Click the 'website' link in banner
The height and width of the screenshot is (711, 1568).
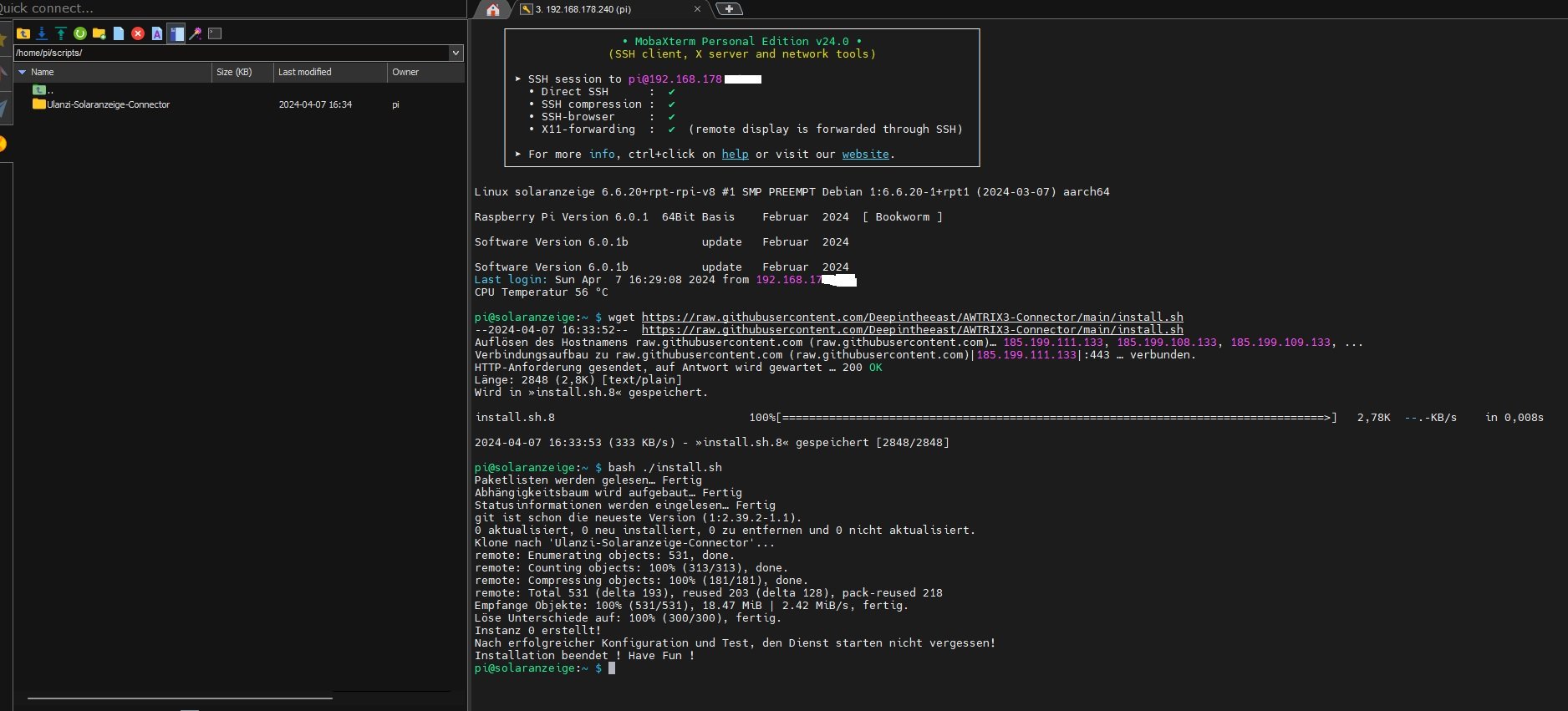tap(865, 155)
